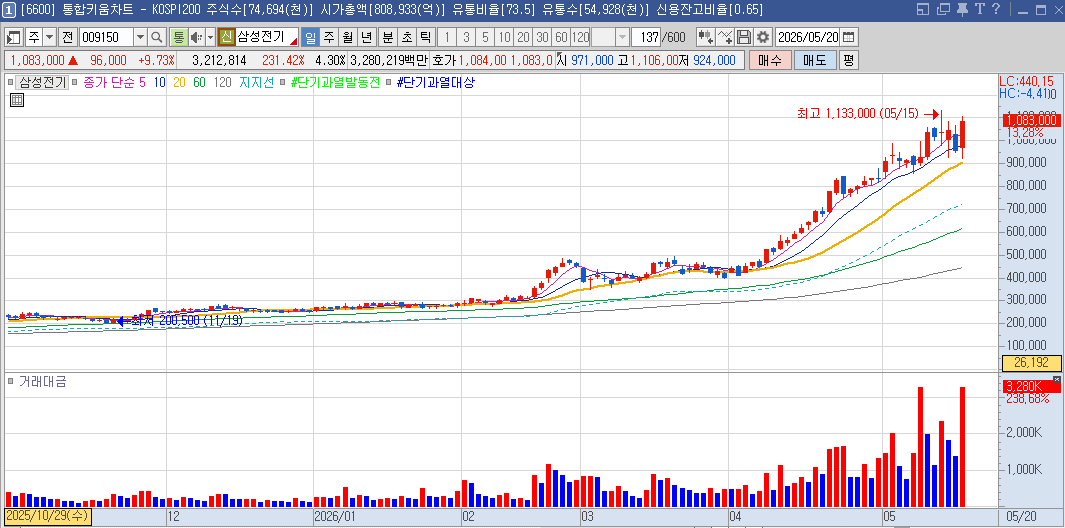Select the 초 second period
Viewport: 1065px width, 528px height.
pyautogui.click(x=407, y=37)
